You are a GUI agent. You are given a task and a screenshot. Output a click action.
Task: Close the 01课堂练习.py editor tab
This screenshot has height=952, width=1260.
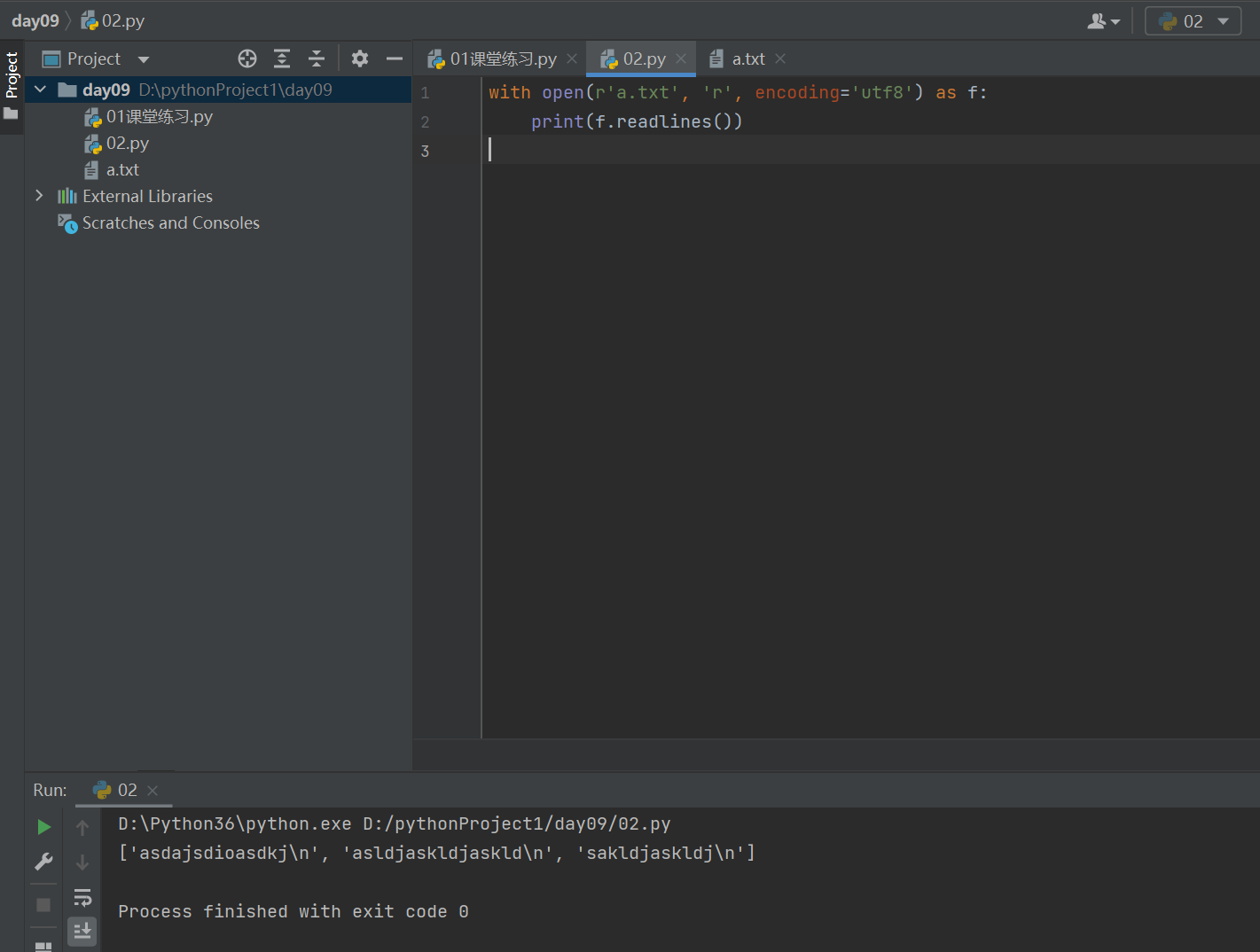572,59
